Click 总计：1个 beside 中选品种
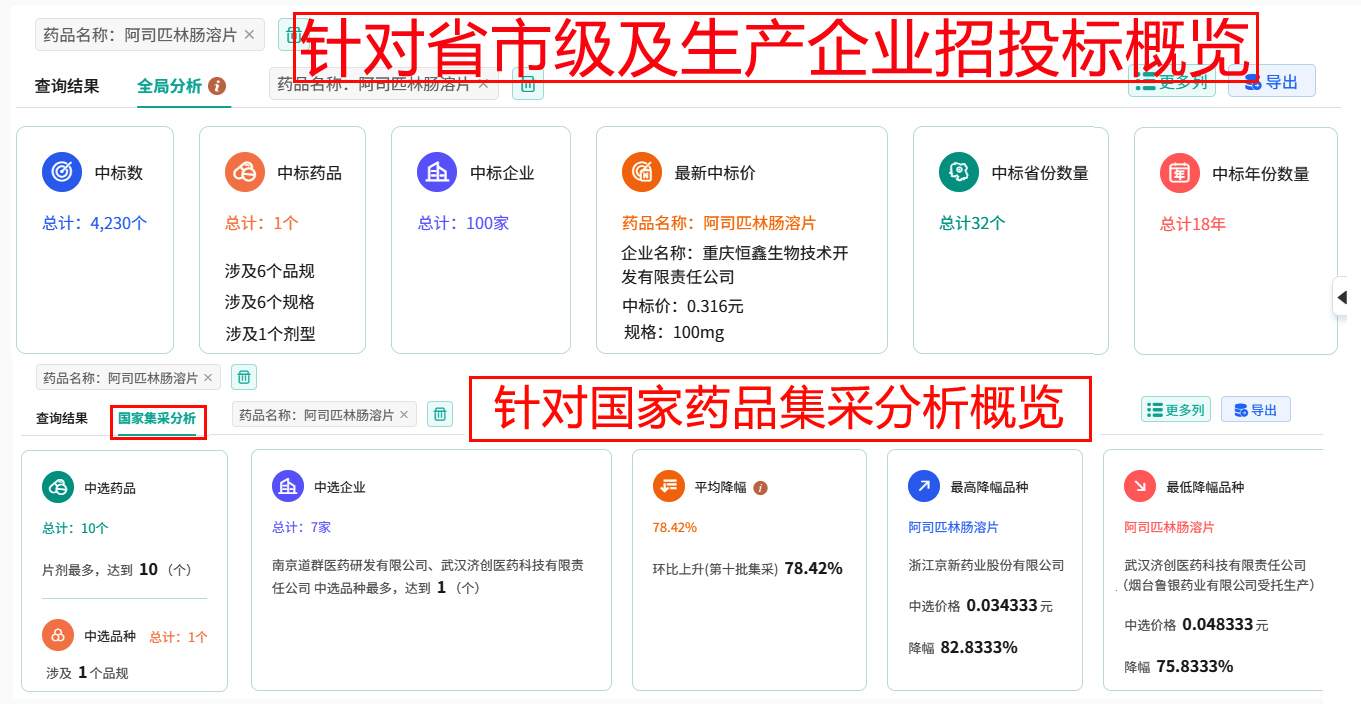 (x=179, y=637)
